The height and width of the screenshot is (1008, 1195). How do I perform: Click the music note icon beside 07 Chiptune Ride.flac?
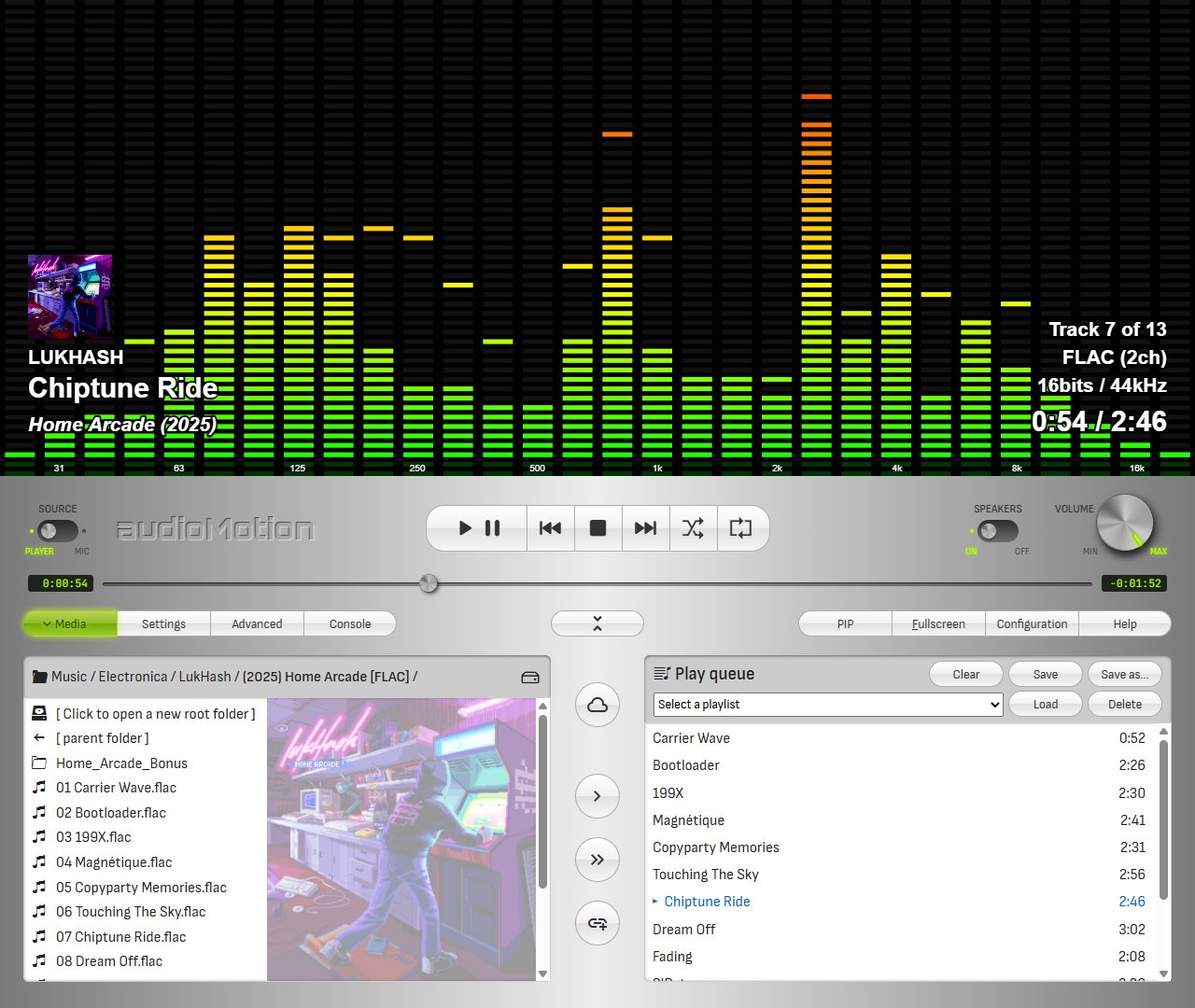[x=38, y=936]
